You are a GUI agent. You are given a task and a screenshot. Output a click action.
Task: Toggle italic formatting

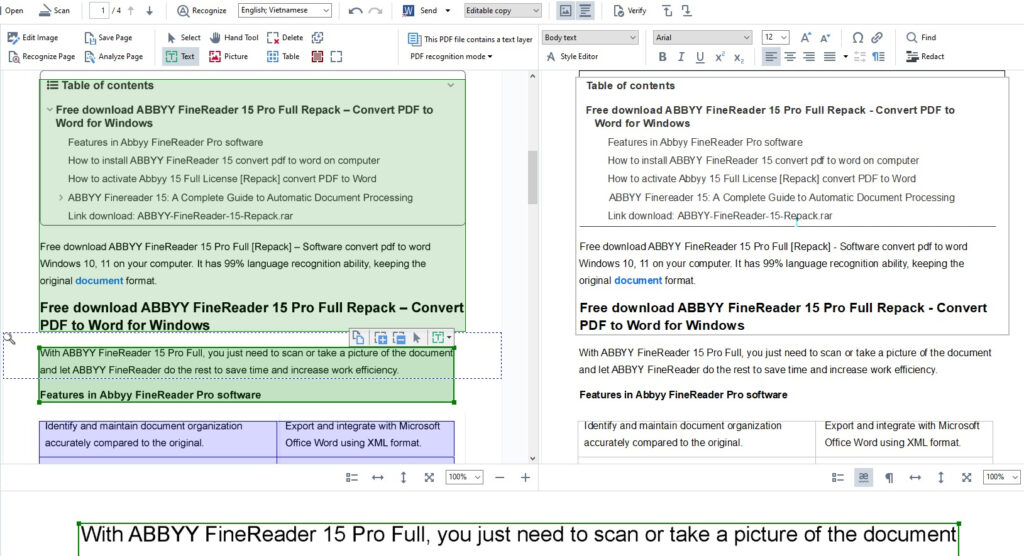[x=681, y=57]
